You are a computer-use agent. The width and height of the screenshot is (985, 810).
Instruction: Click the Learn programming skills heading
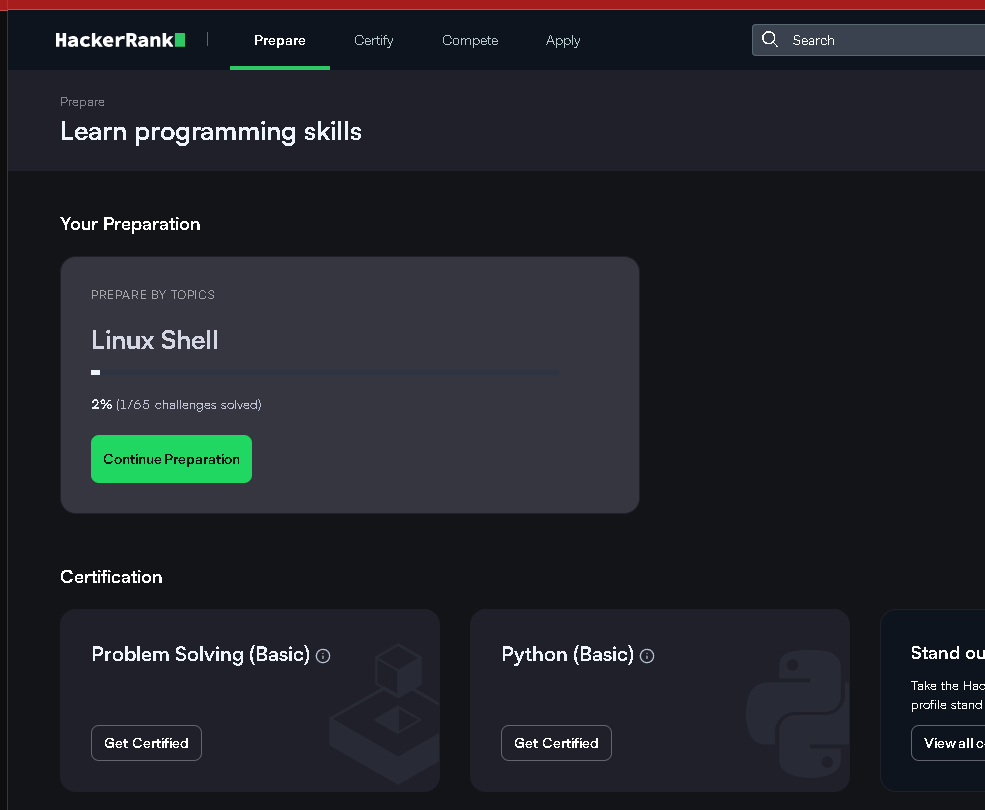(210, 132)
